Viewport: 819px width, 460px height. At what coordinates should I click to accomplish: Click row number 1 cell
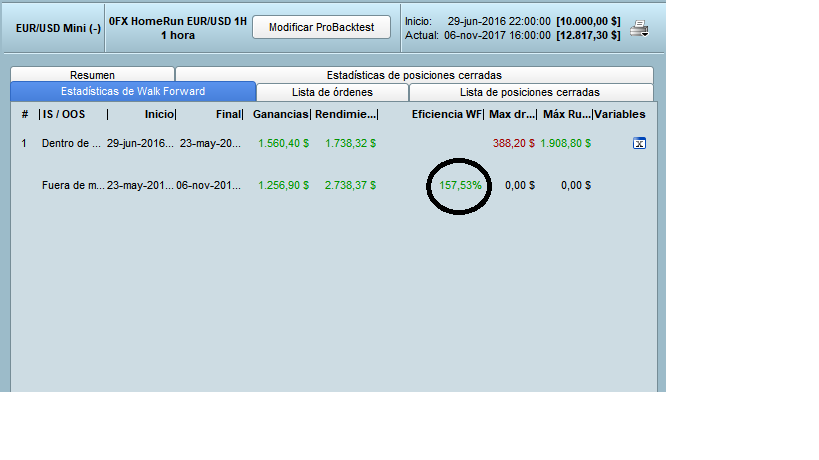[x=24, y=143]
